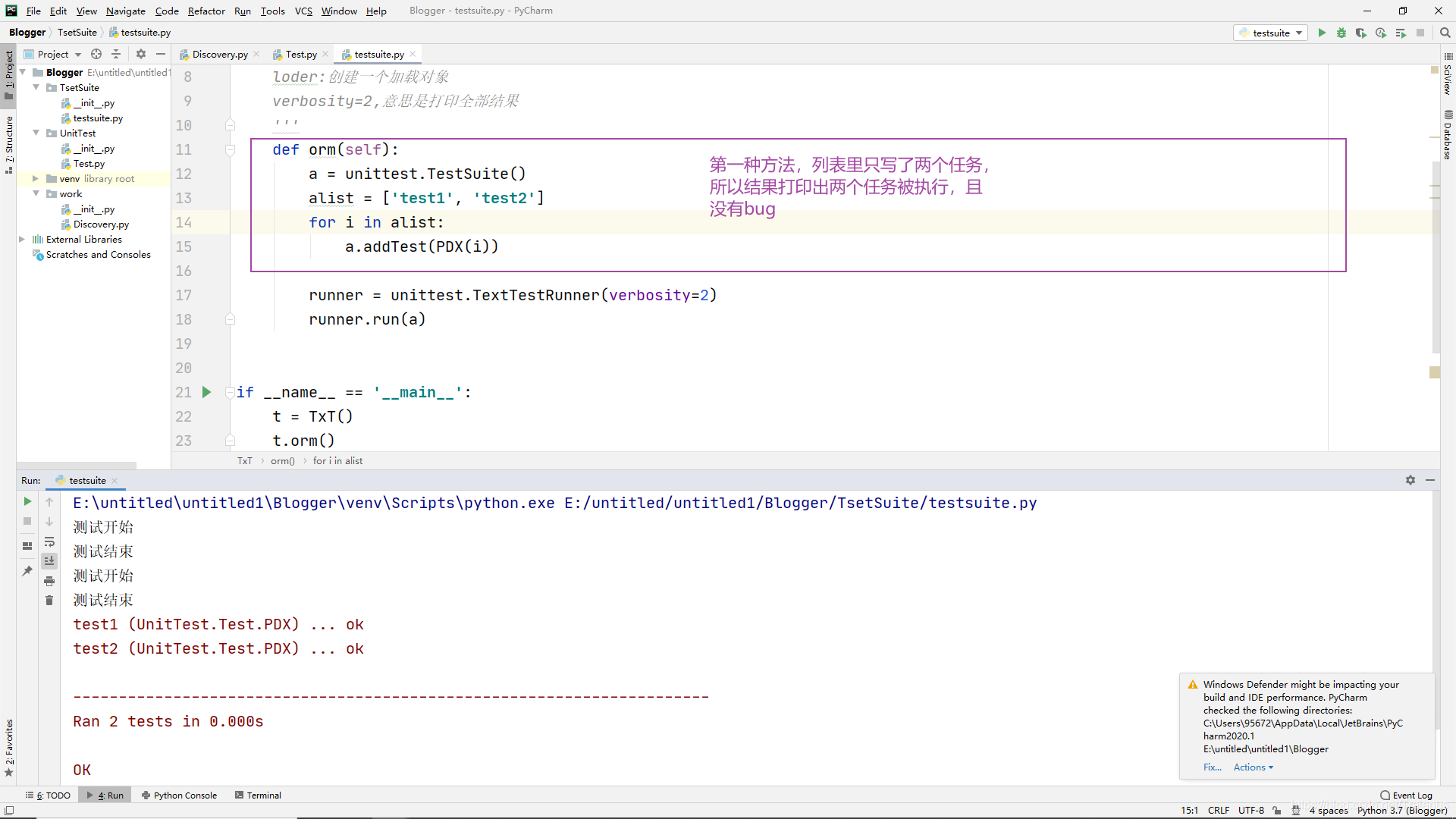Image resolution: width=1456 pixels, height=819 pixels.
Task: Open the Navigate menu
Action: point(126,11)
